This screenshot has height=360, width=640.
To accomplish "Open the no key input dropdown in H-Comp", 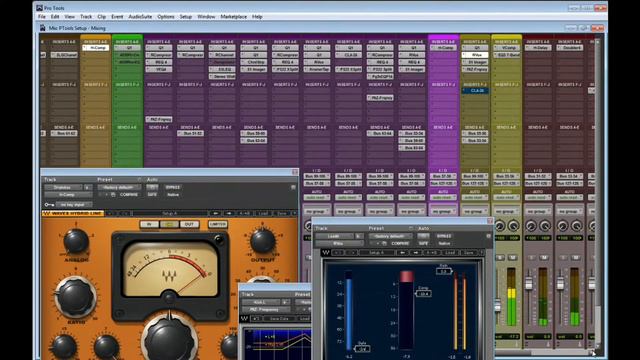I will 73,204.
